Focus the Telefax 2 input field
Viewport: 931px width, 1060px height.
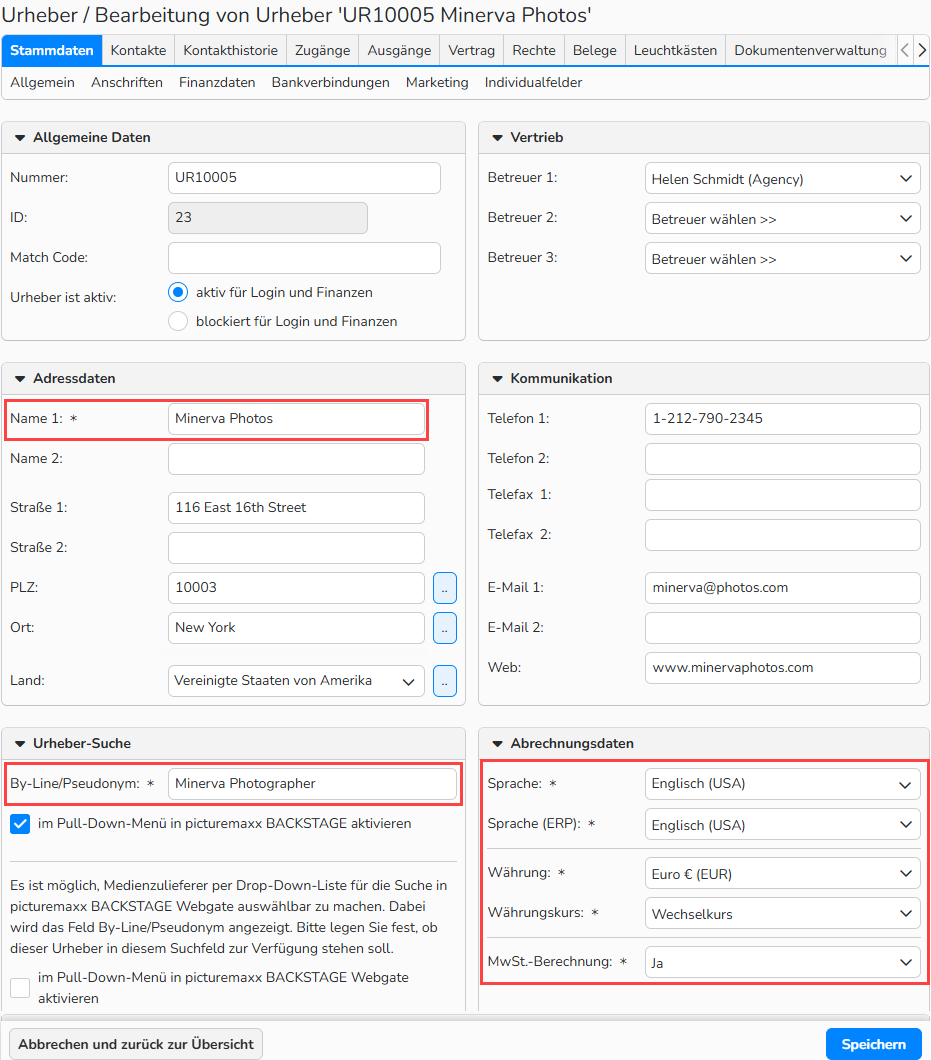click(782, 535)
